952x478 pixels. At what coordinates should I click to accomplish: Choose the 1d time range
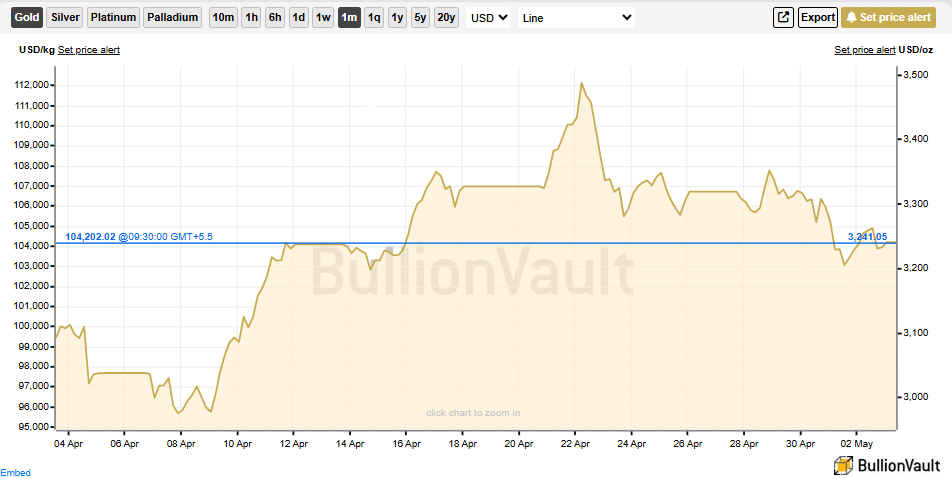tap(299, 18)
